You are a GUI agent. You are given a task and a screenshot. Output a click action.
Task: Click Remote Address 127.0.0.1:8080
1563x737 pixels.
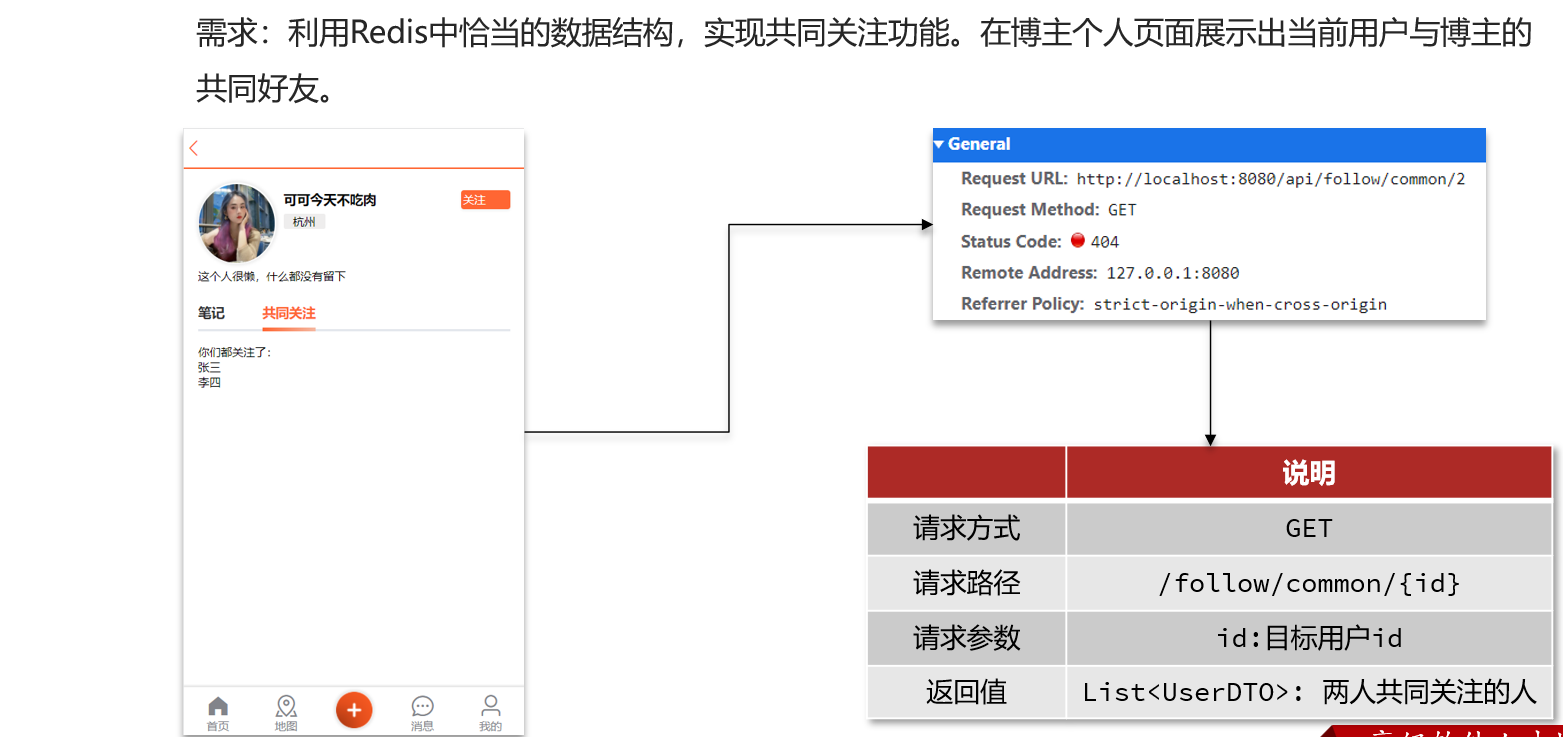pos(1173,273)
